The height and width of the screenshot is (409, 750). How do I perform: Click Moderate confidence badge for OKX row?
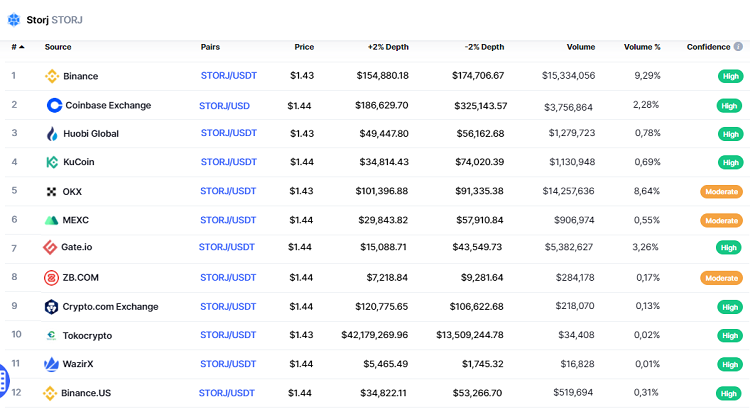(721, 191)
